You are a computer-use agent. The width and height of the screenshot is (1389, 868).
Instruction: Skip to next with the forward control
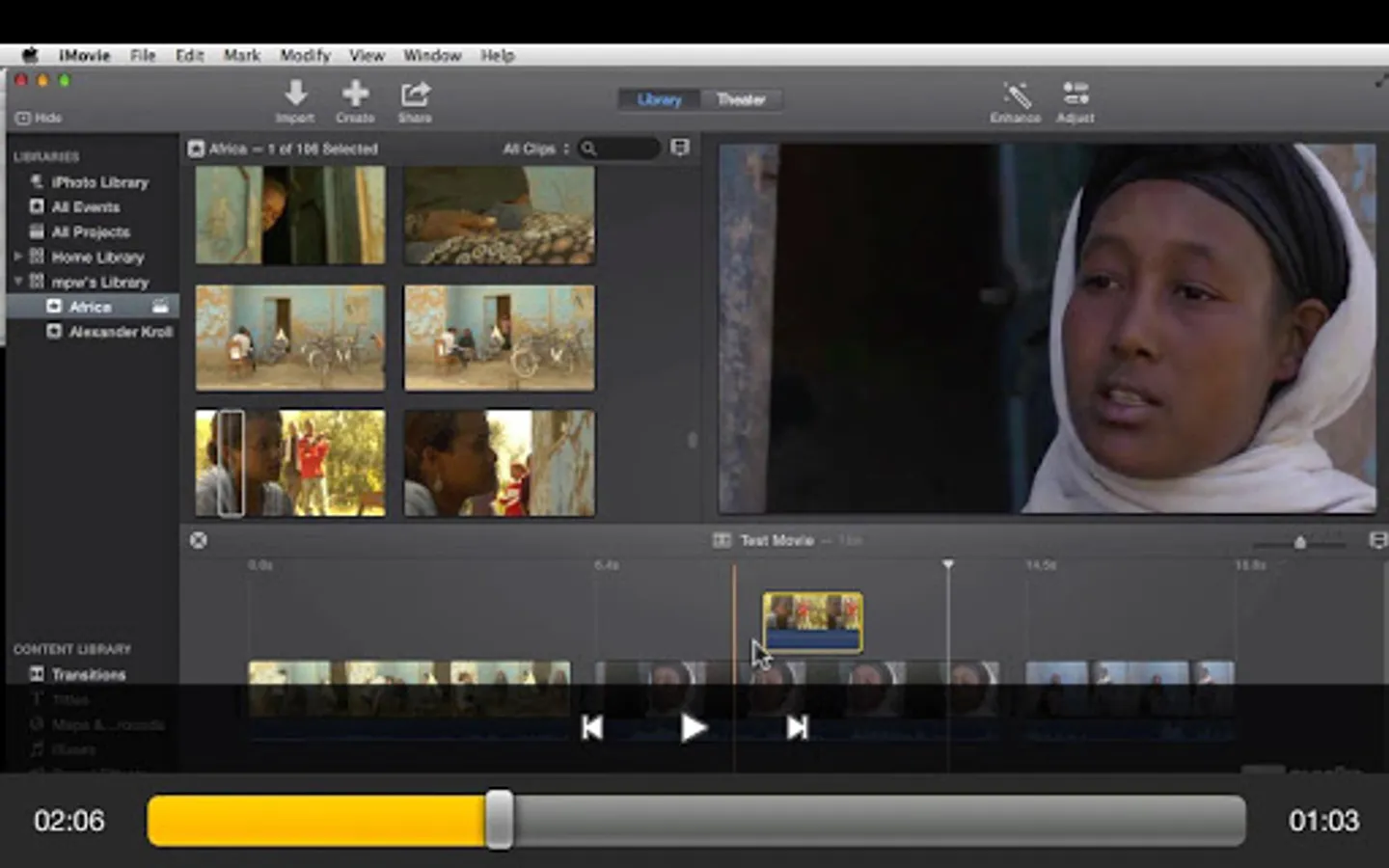797,728
